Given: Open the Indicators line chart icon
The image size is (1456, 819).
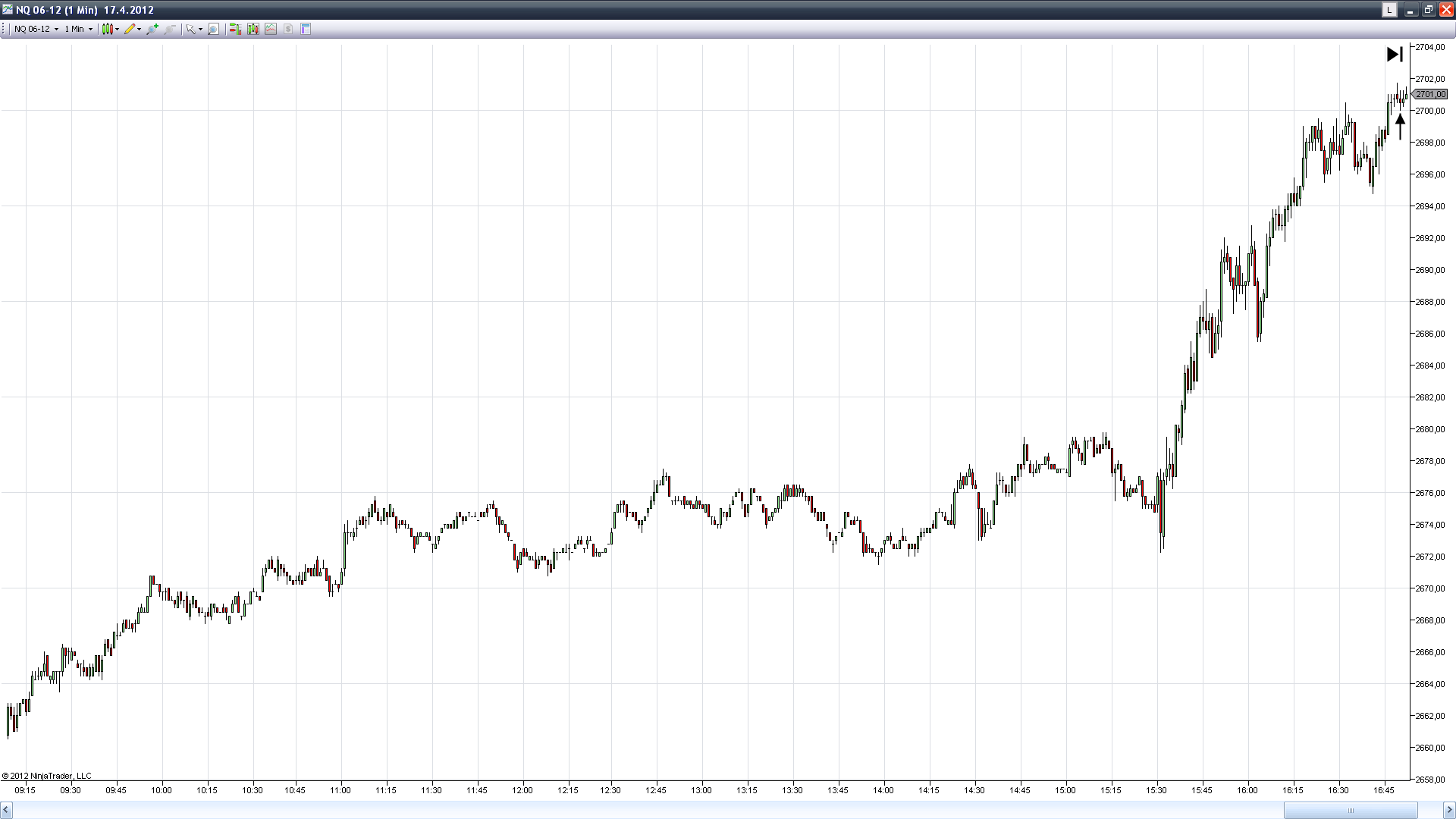Looking at the screenshot, I should (x=271, y=29).
